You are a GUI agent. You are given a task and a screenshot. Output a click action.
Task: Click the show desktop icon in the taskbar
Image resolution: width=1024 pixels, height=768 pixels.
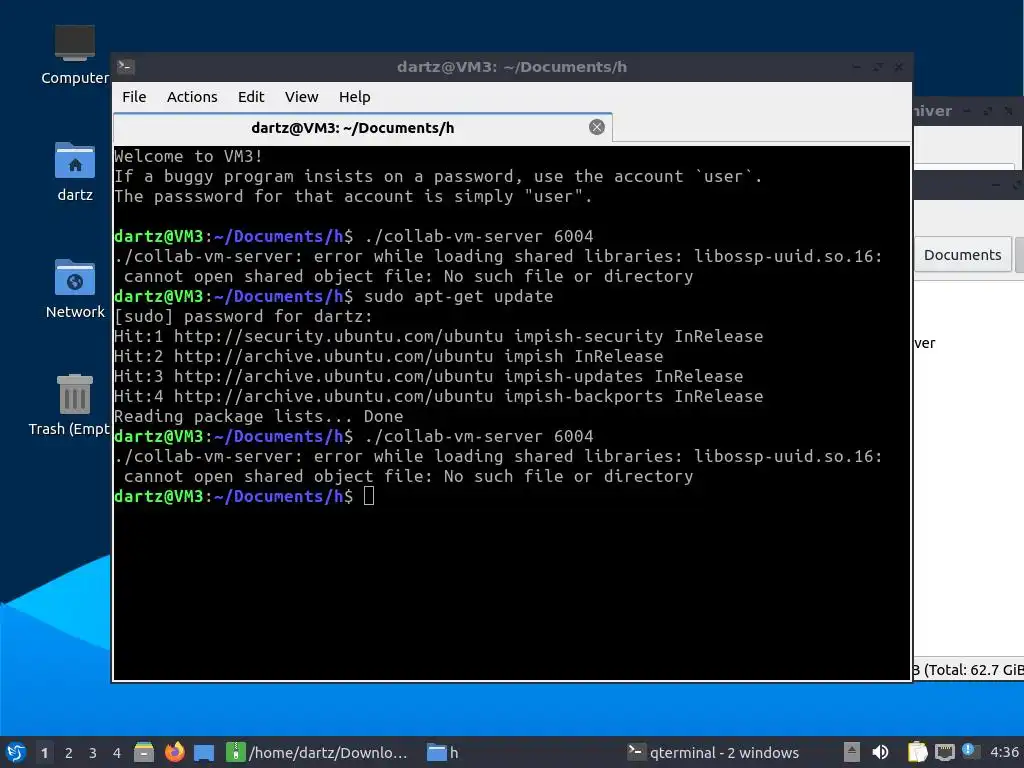pos(204,753)
